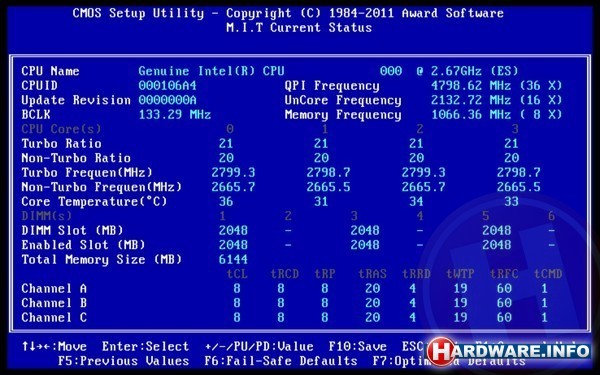Click F5:Previous Values in the footer

[x=124, y=361]
